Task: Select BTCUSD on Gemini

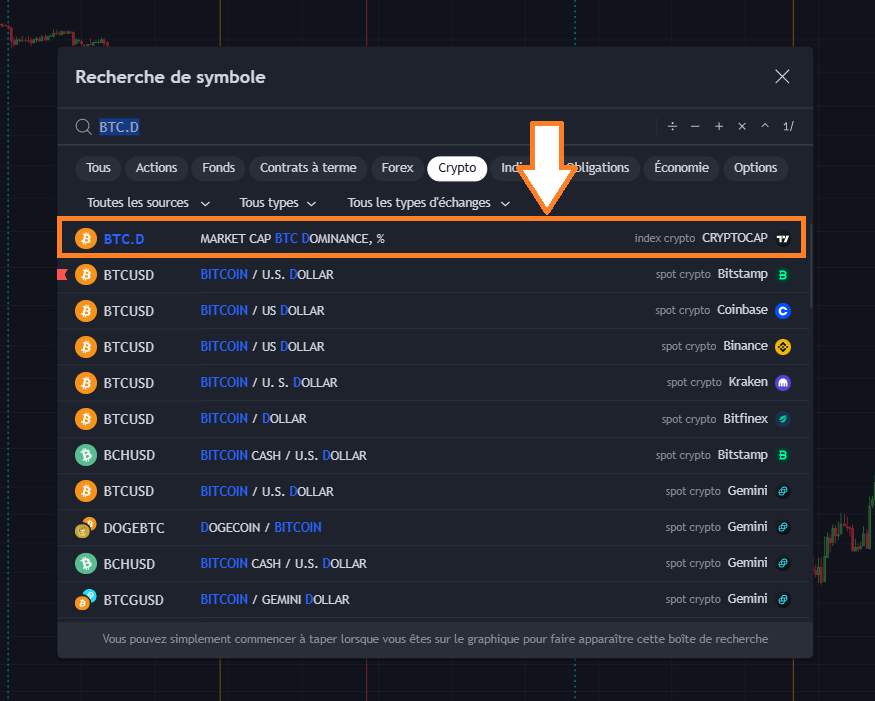Action: pyautogui.click(x=434, y=491)
